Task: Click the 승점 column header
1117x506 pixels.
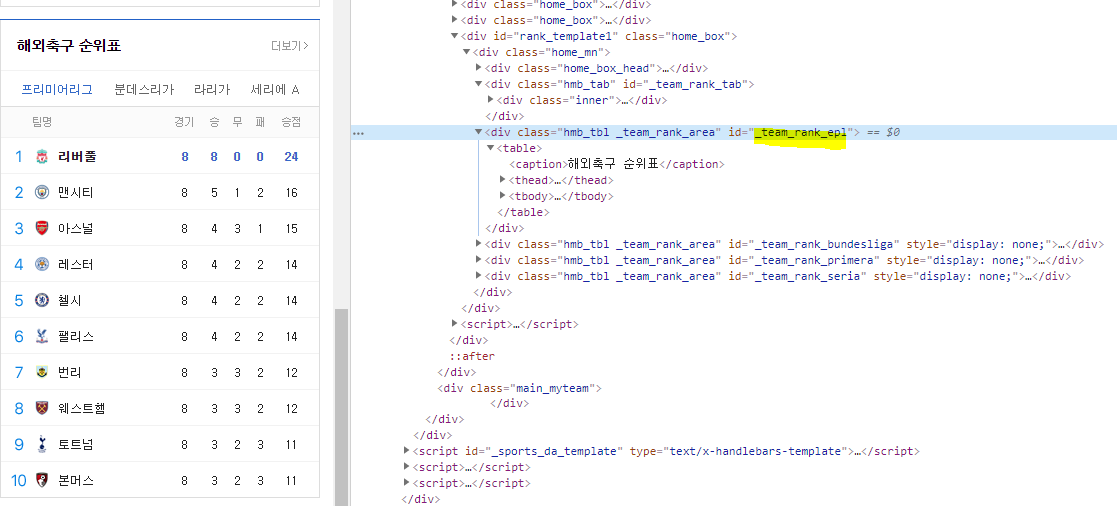Action: pyautogui.click(x=291, y=122)
